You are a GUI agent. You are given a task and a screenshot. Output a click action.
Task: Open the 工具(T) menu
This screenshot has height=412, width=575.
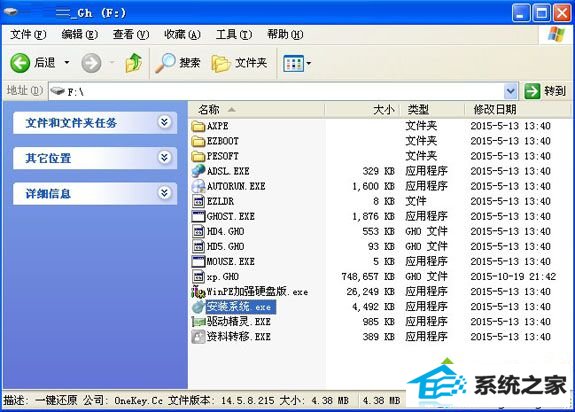234,34
